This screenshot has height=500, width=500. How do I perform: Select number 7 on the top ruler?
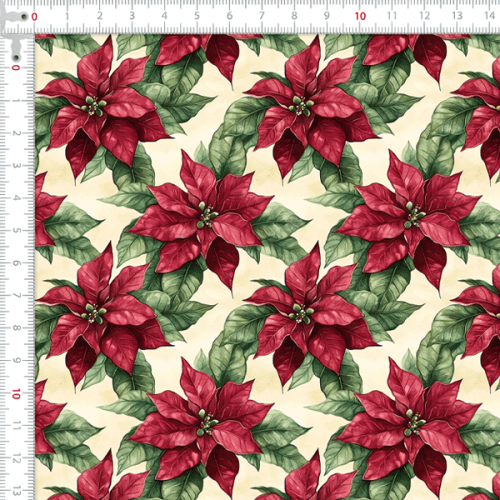262,16
